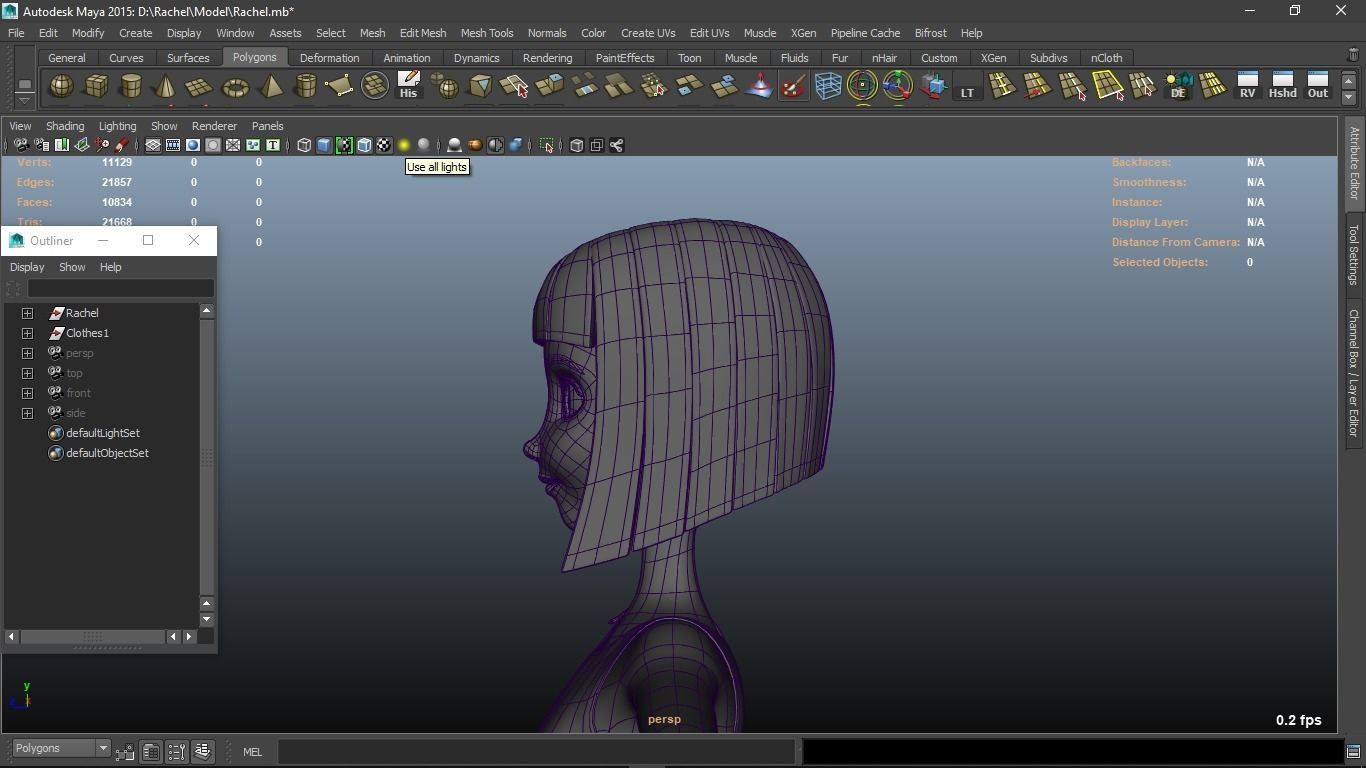Open the Outliner Display menu
Screen dimensions: 1366x768
pyautogui.click(x=27, y=267)
